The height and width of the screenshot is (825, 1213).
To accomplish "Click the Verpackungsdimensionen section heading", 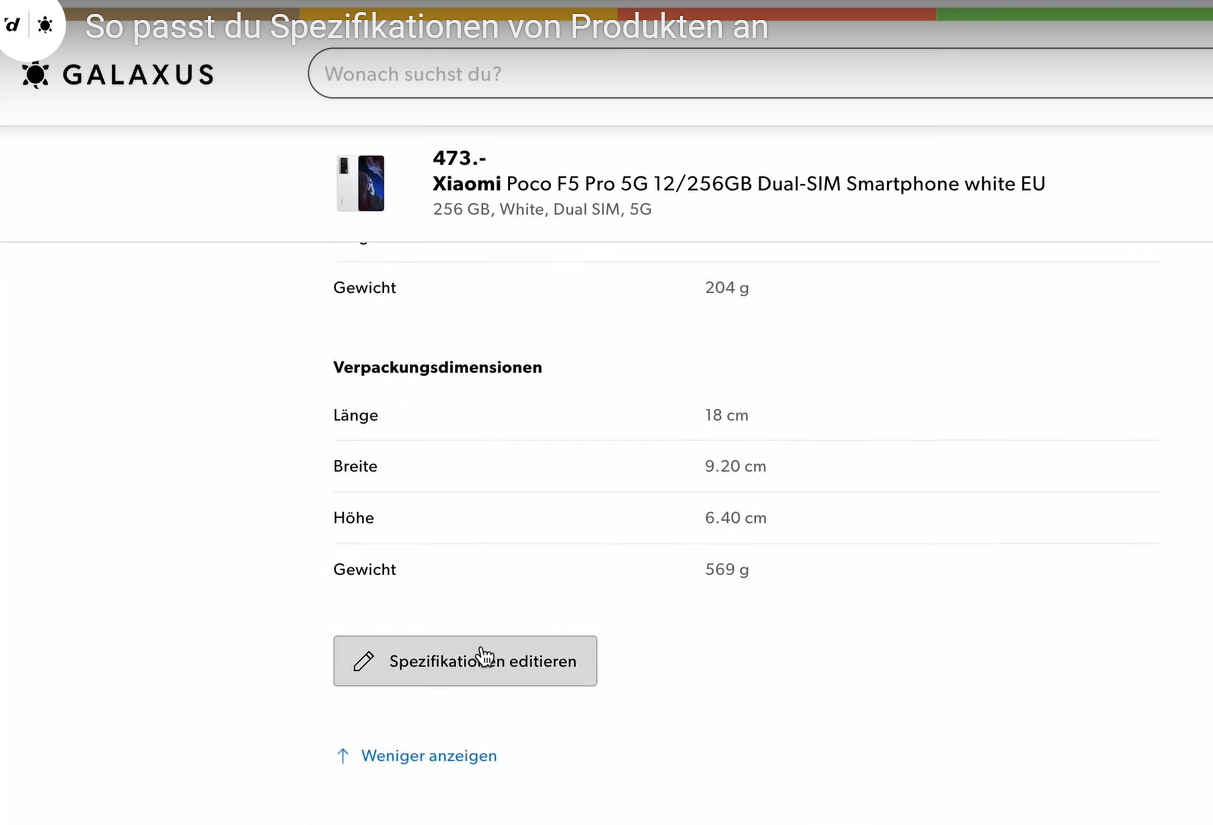I will (x=437, y=367).
